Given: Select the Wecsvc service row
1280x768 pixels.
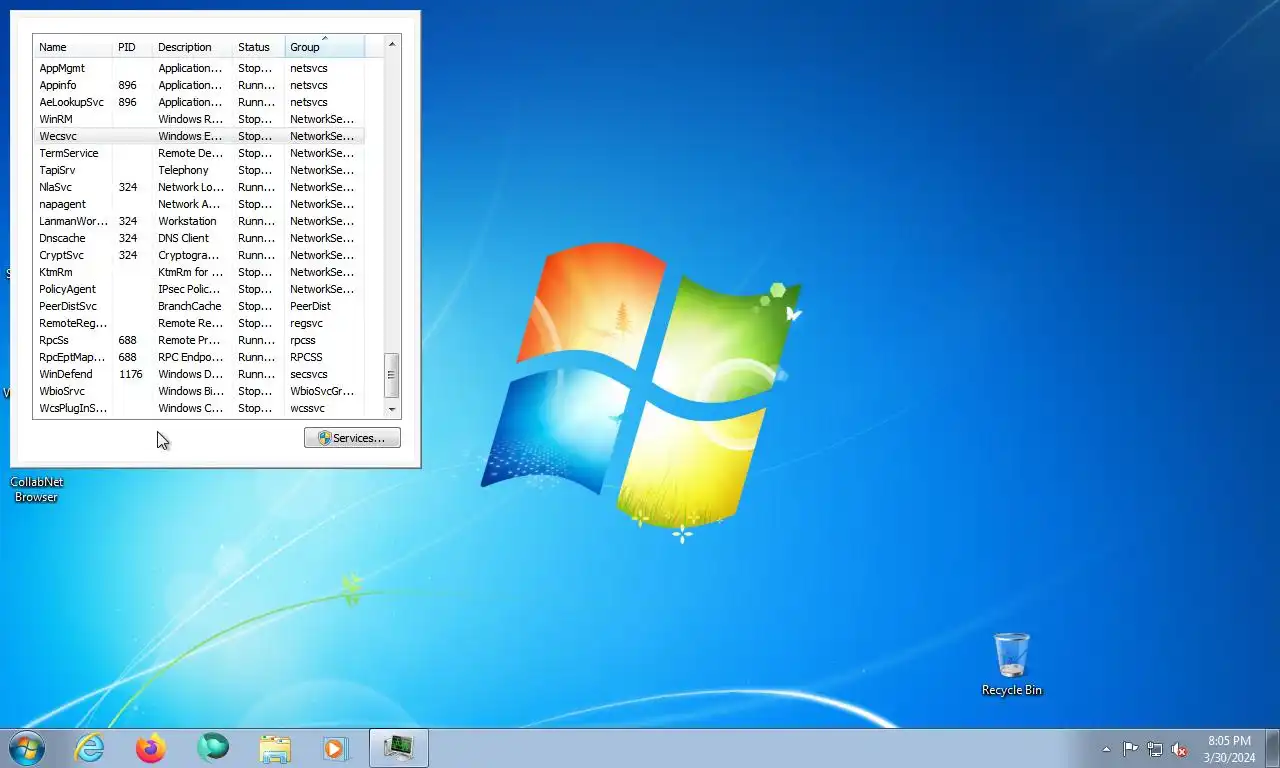Looking at the screenshot, I should click(199, 136).
